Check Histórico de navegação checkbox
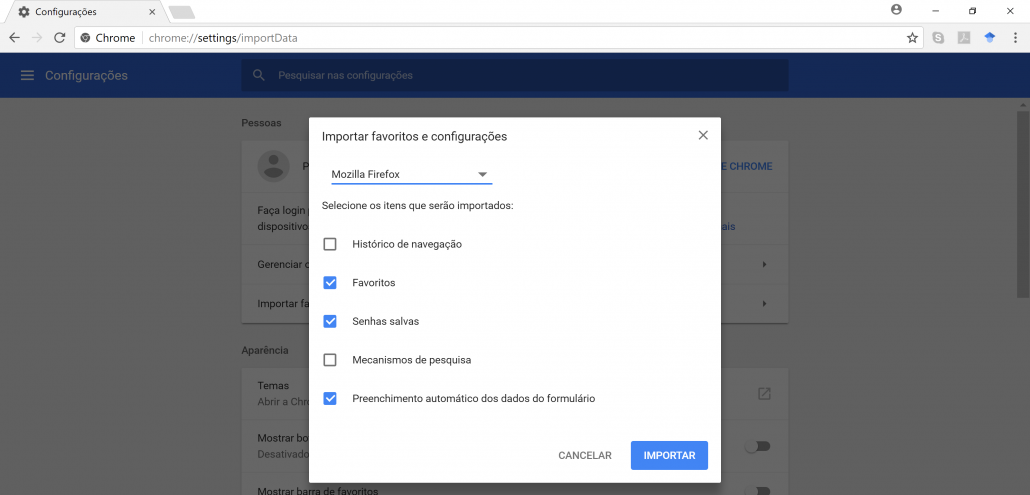1030x495 pixels. click(x=330, y=244)
